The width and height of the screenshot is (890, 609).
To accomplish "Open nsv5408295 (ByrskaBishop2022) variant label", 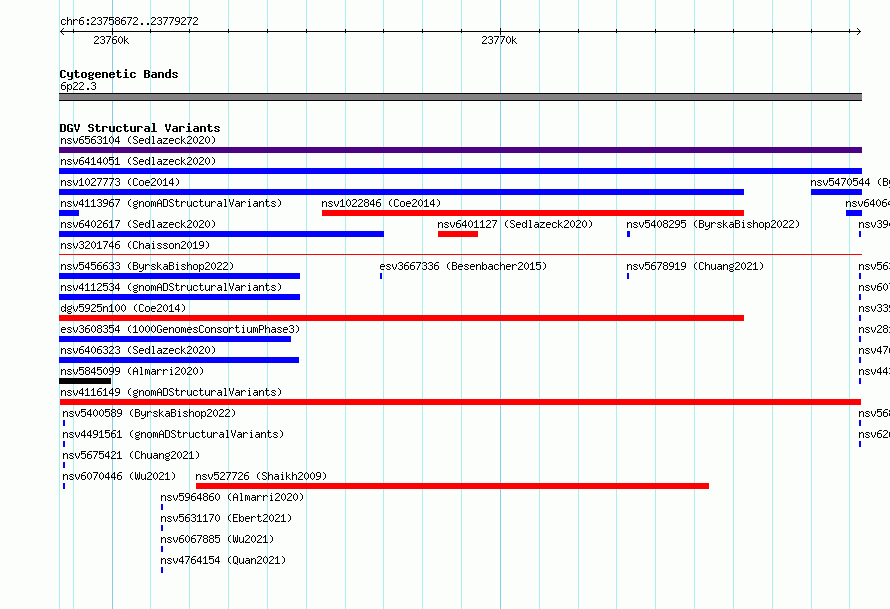I will coord(713,224).
